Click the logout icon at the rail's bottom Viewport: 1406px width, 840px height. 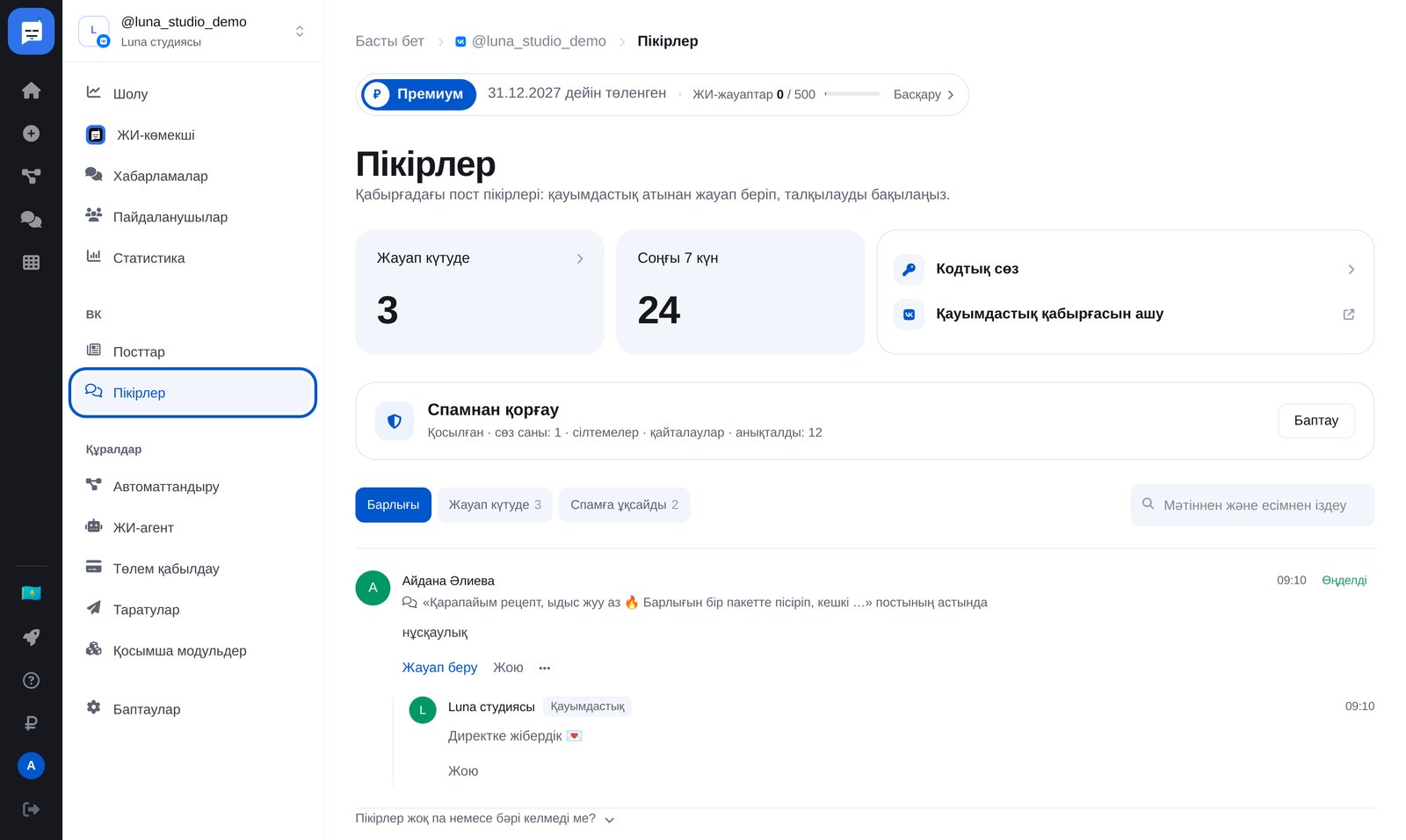coord(31,809)
